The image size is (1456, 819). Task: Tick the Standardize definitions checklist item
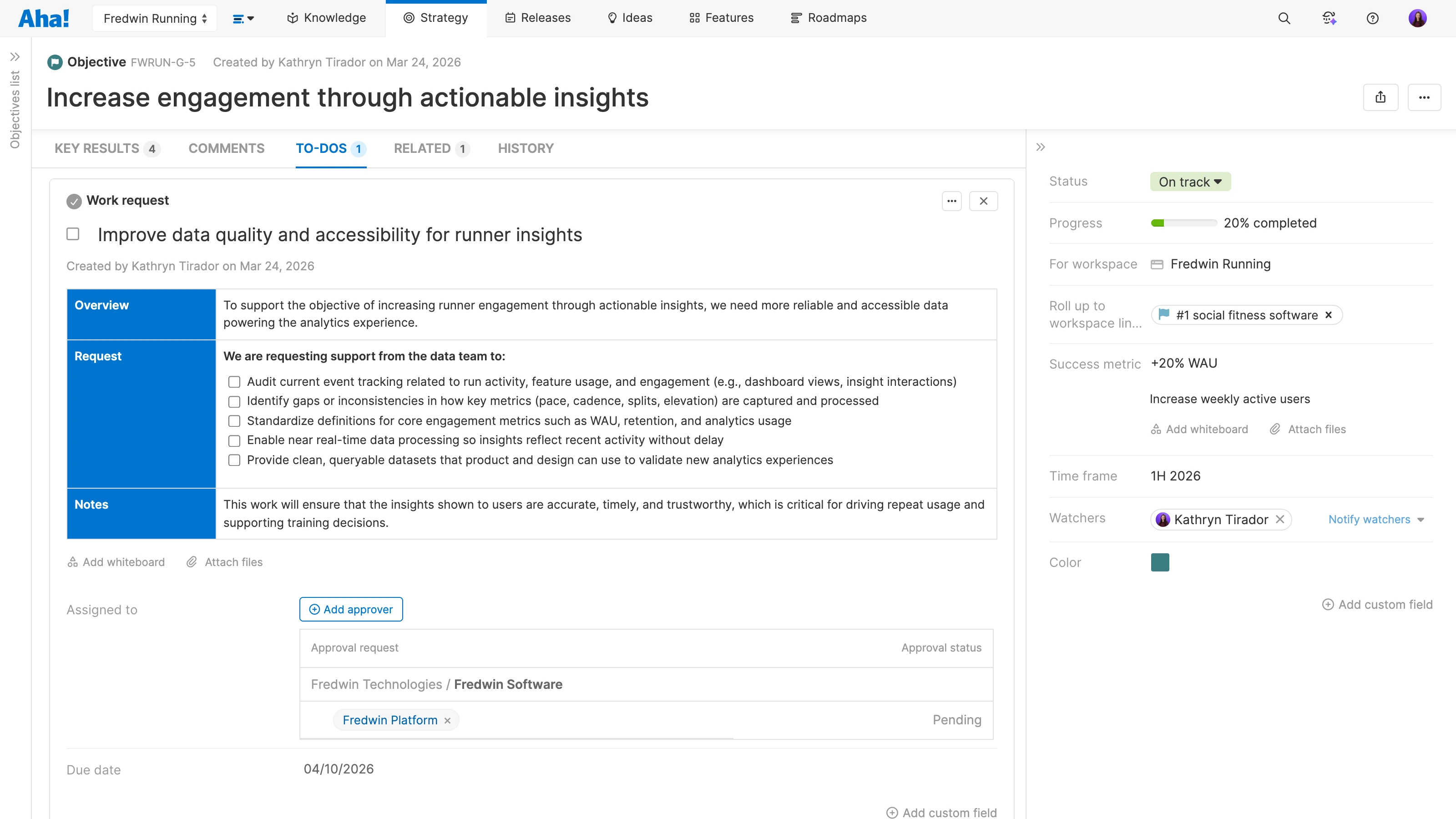point(234,421)
